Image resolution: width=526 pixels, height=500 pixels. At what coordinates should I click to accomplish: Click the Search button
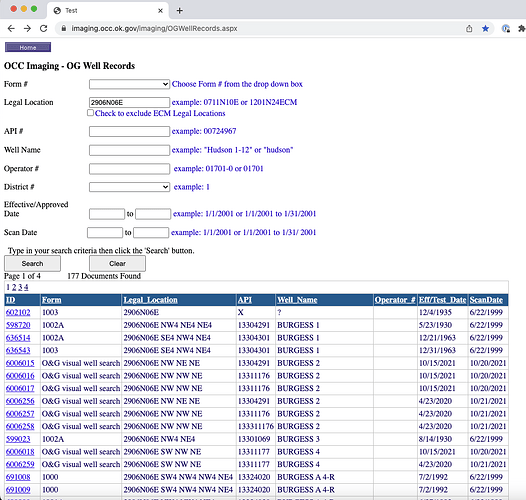tap(32, 263)
